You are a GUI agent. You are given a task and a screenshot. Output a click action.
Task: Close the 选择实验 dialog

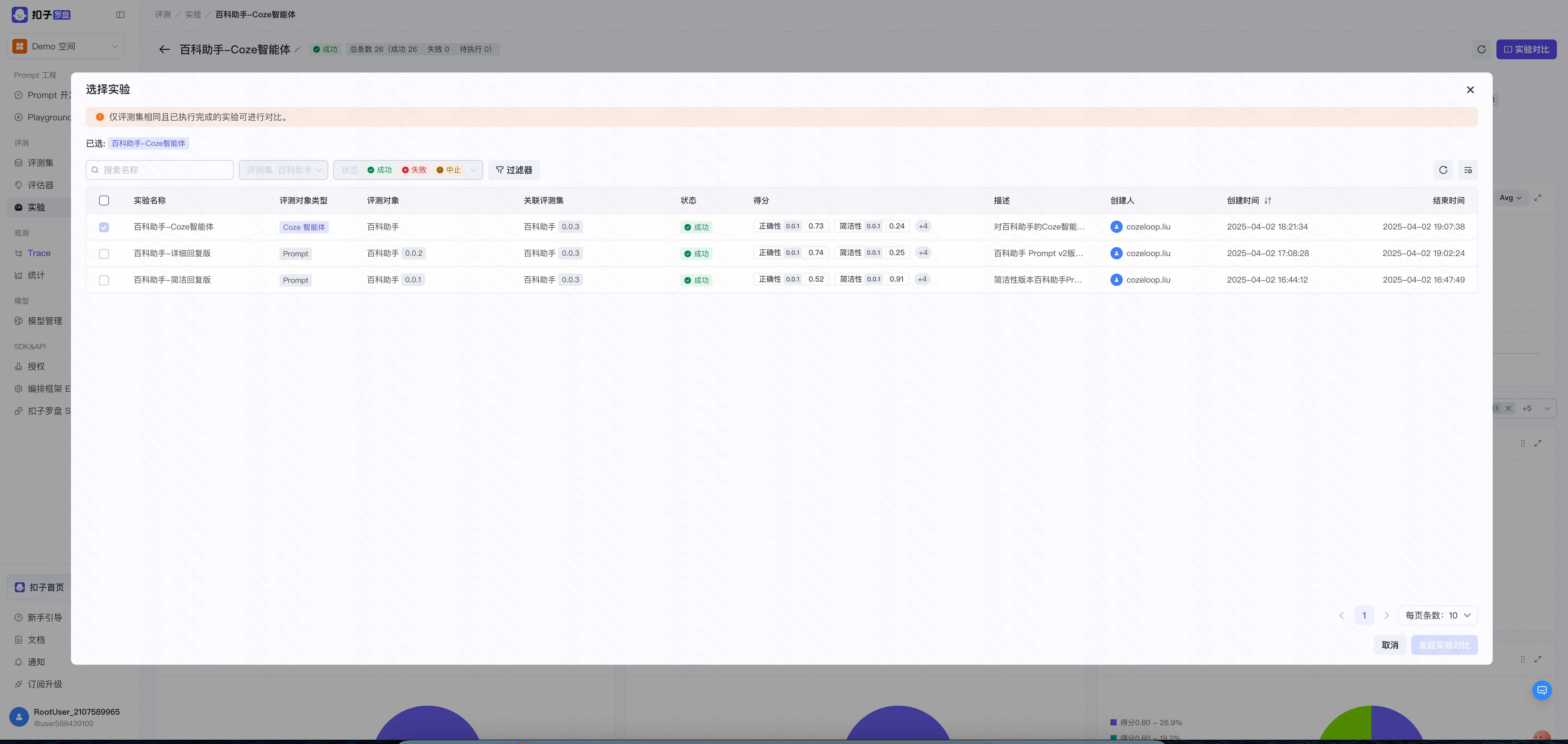[1470, 89]
